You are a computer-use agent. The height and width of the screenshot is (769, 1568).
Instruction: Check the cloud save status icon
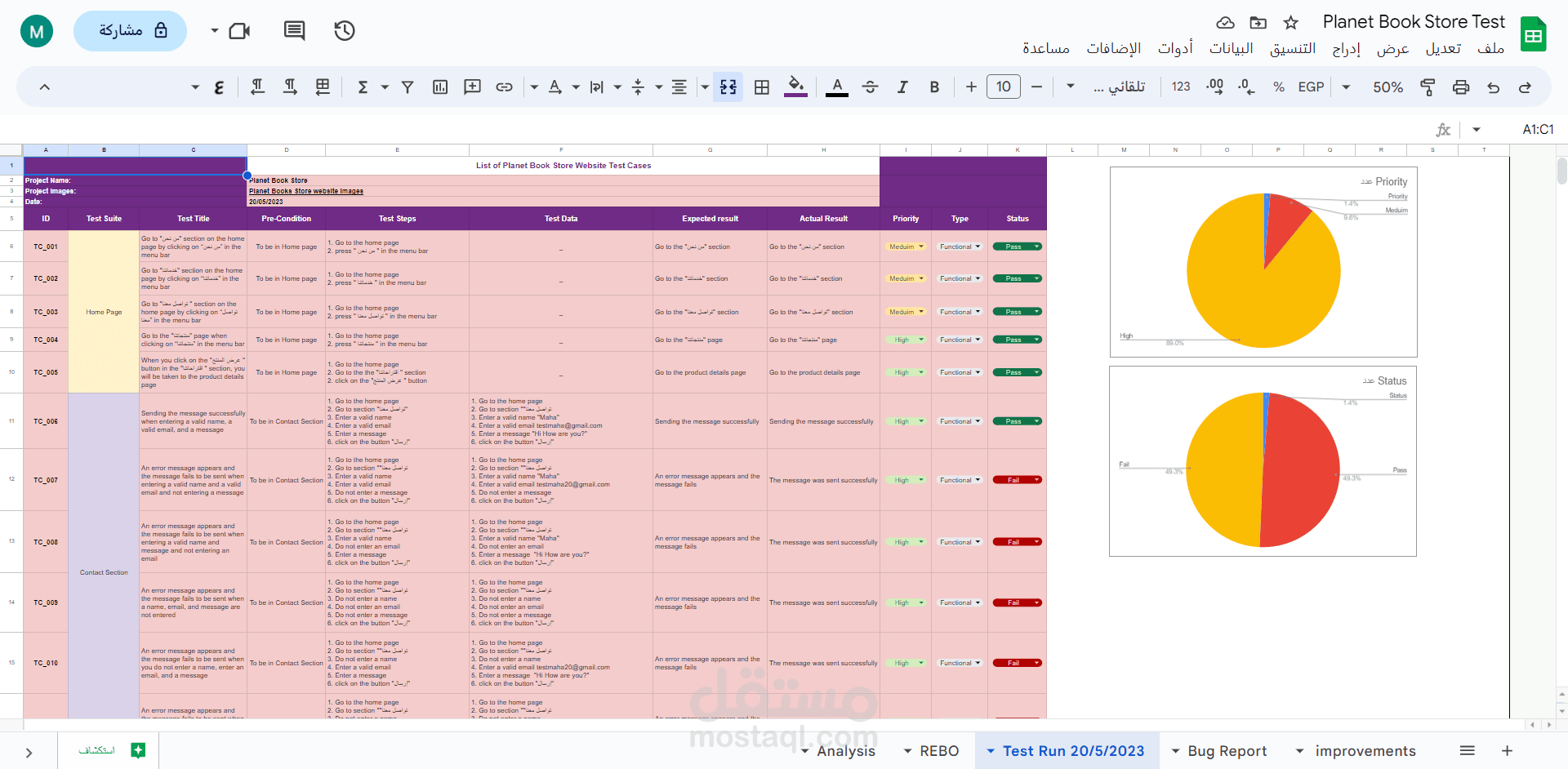tap(1225, 22)
